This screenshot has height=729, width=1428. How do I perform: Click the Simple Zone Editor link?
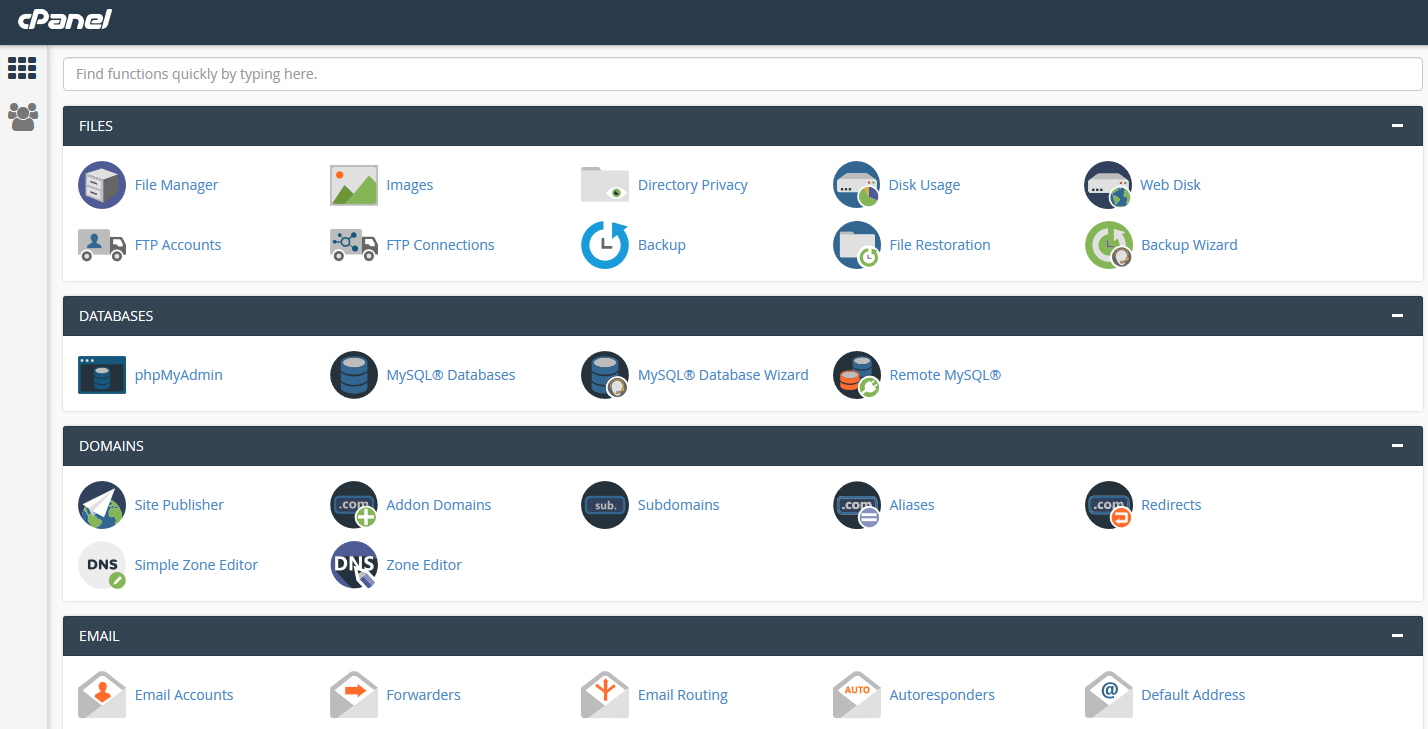(196, 565)
